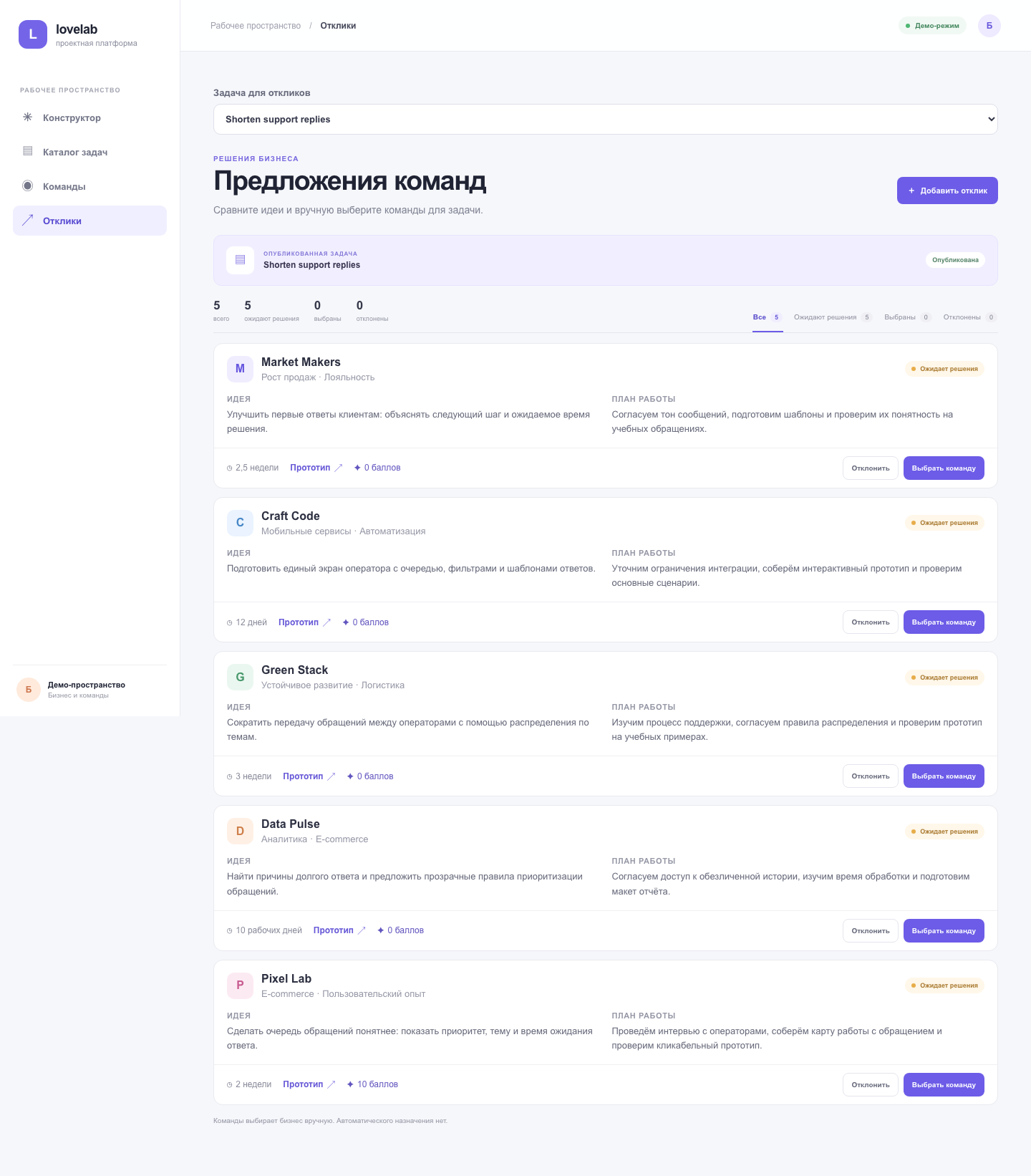Screen dimensions: 1031x1176
Task: Decline the Pixel Lab proposal
Action: [871, 1085]
